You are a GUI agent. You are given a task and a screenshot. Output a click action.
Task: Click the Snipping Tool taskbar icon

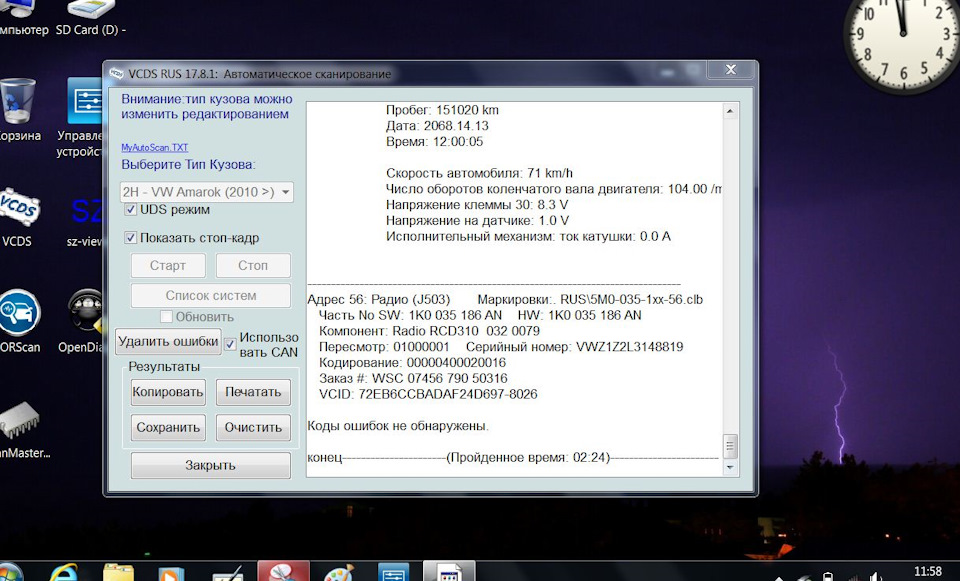283,572
